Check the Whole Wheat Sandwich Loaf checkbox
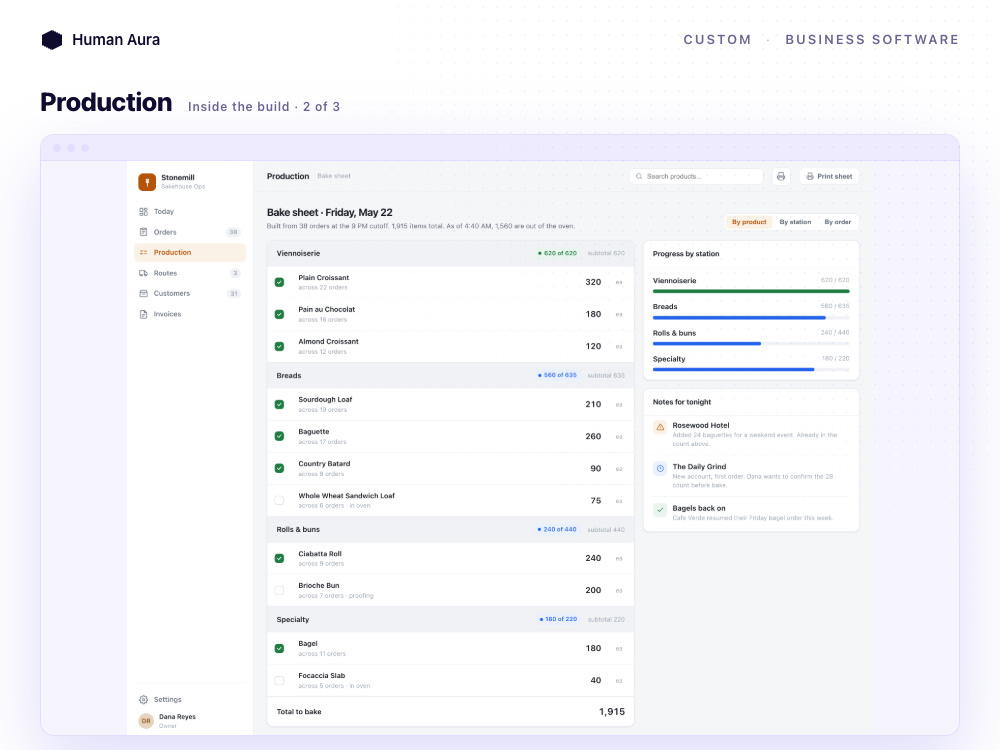Image resolution: width=1000 pixels, height=750 pixels. coord(279,501)
